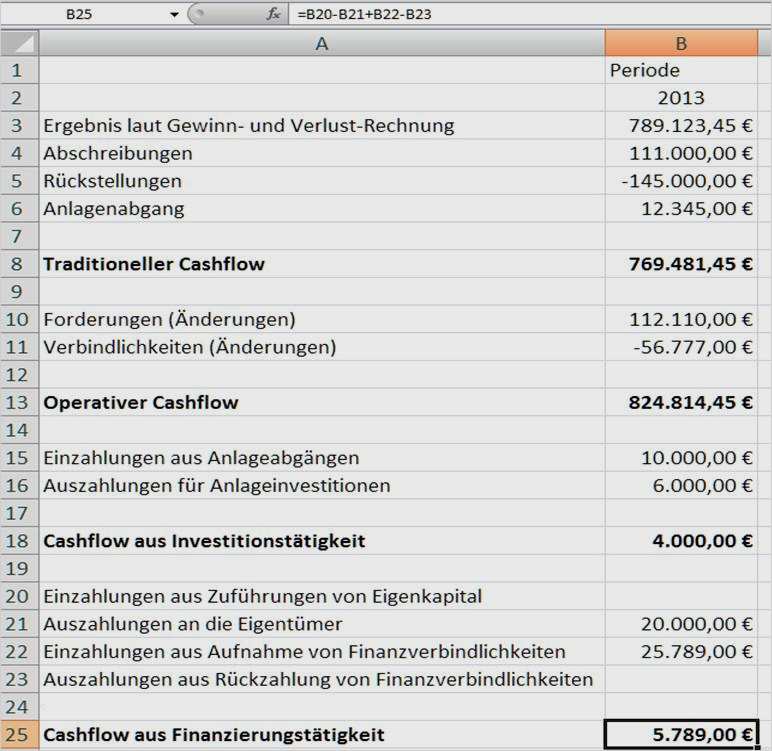The height and width of the screenshot is (751, 772).
Task: Select 'Einzahlungen aus Zuführungen von Eigenkapital' cell
Action: pyautogui.click(x=322, y=596)
